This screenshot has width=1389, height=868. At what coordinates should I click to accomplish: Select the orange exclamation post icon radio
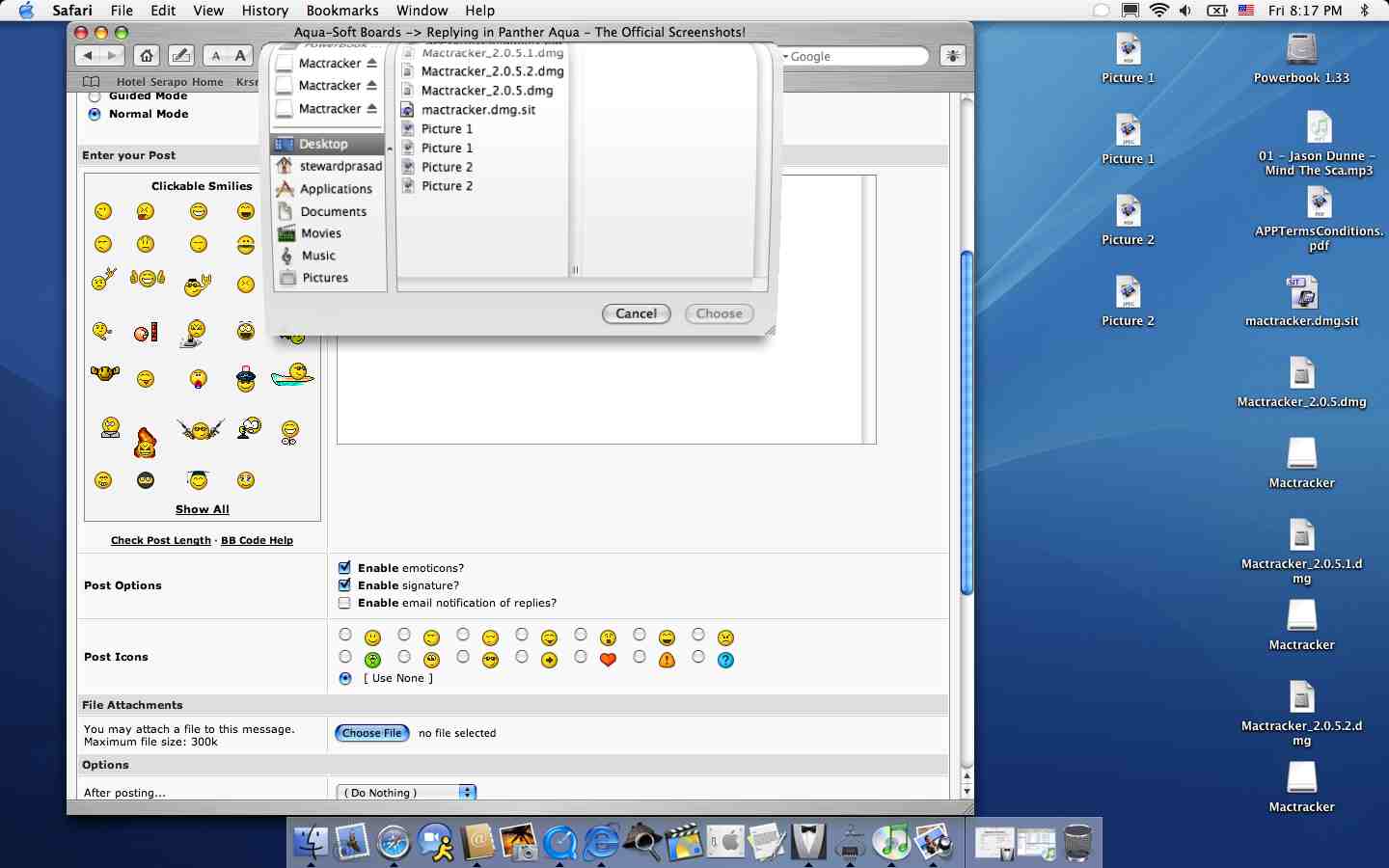pyautogui.click(x=640, y=657)
